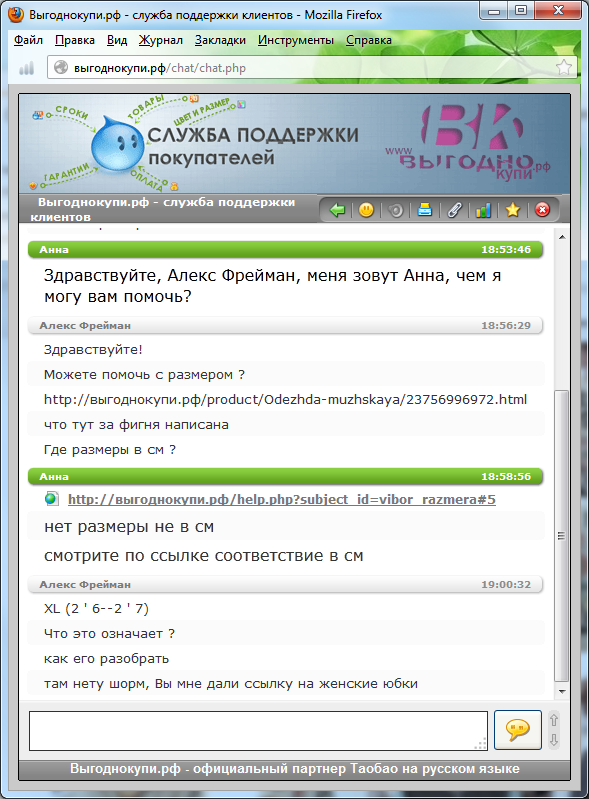
Task: Click the product URL message text
Action: [285, 400]
